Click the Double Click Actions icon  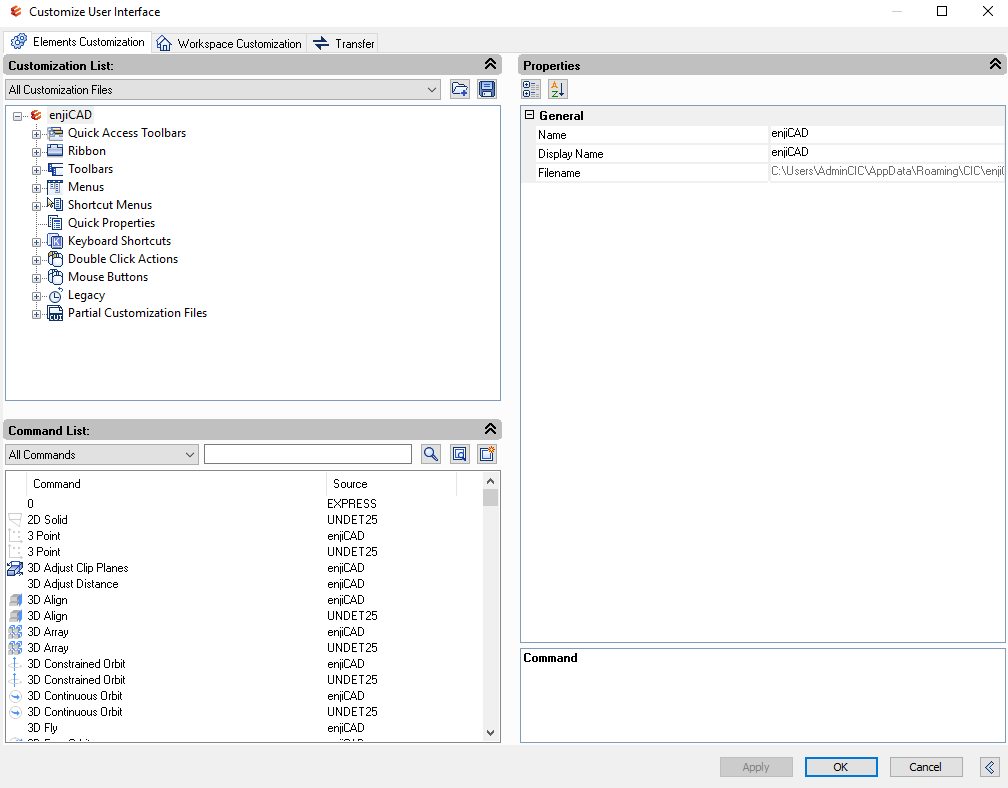(x=55, y=259)
